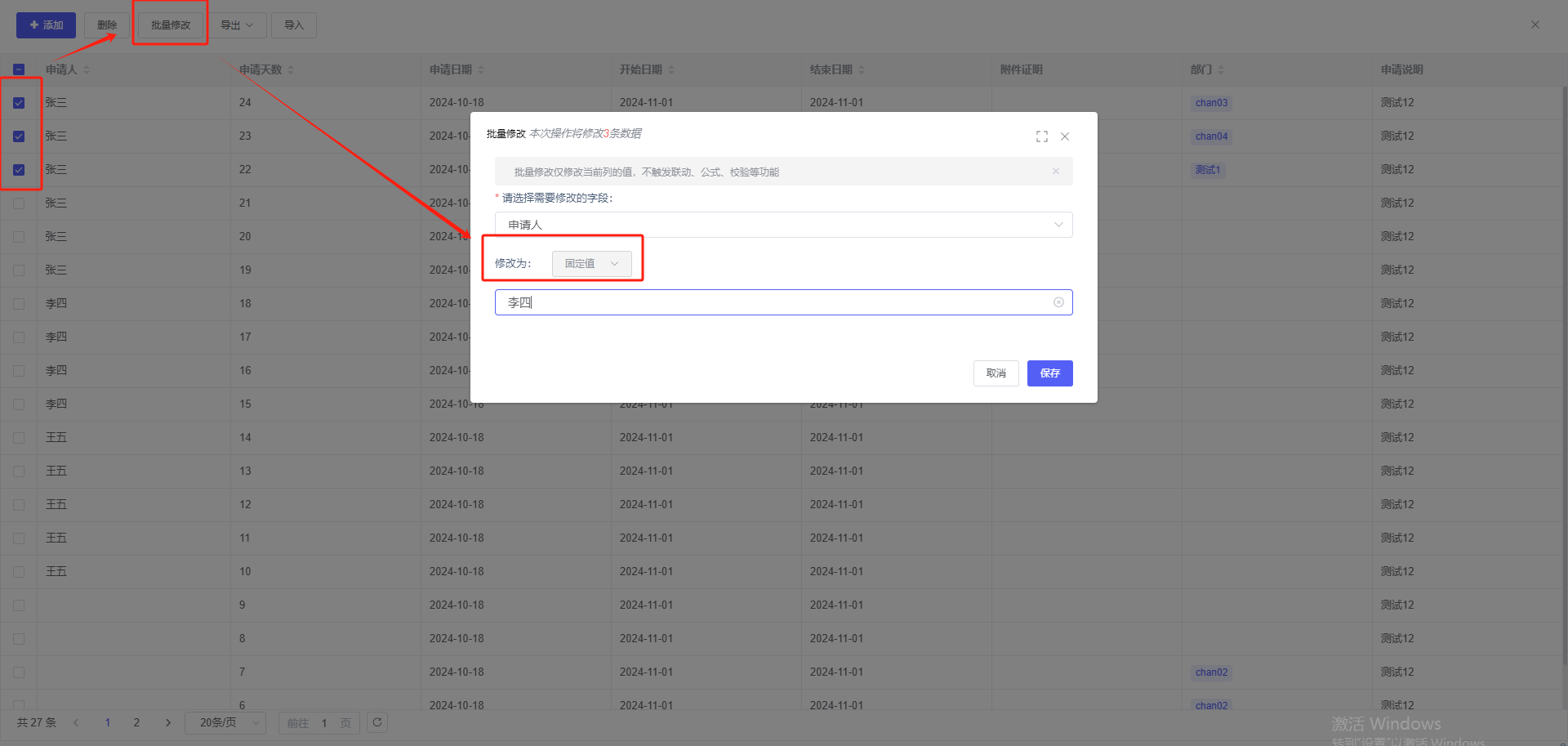Image resolution: width=1568 pixels, height=746 pixels.
Task: Toggle the select-all checkbox in the table header
Action: 19,70
